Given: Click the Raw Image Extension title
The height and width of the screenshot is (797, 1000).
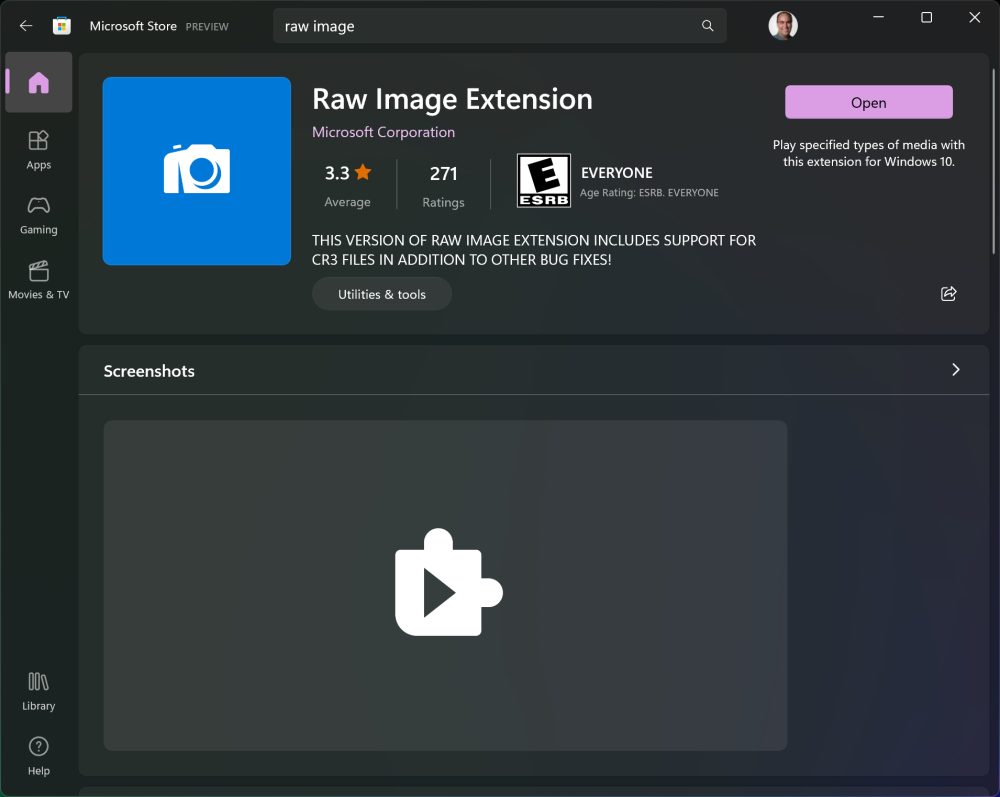Looking at the screenshot, I should [452, 99].
